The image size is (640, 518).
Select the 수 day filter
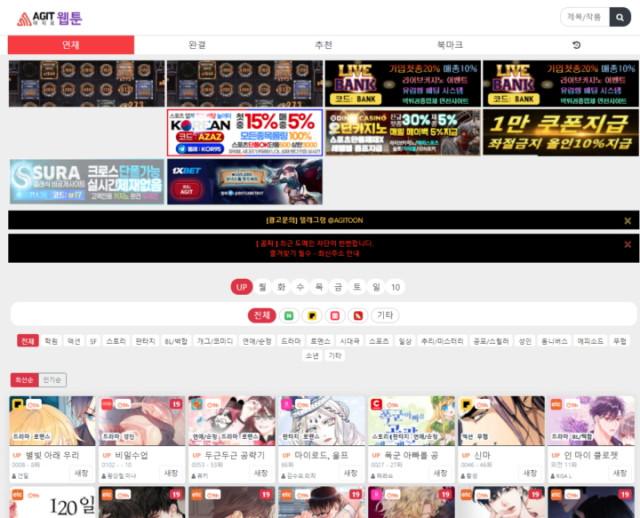[300, 287]
